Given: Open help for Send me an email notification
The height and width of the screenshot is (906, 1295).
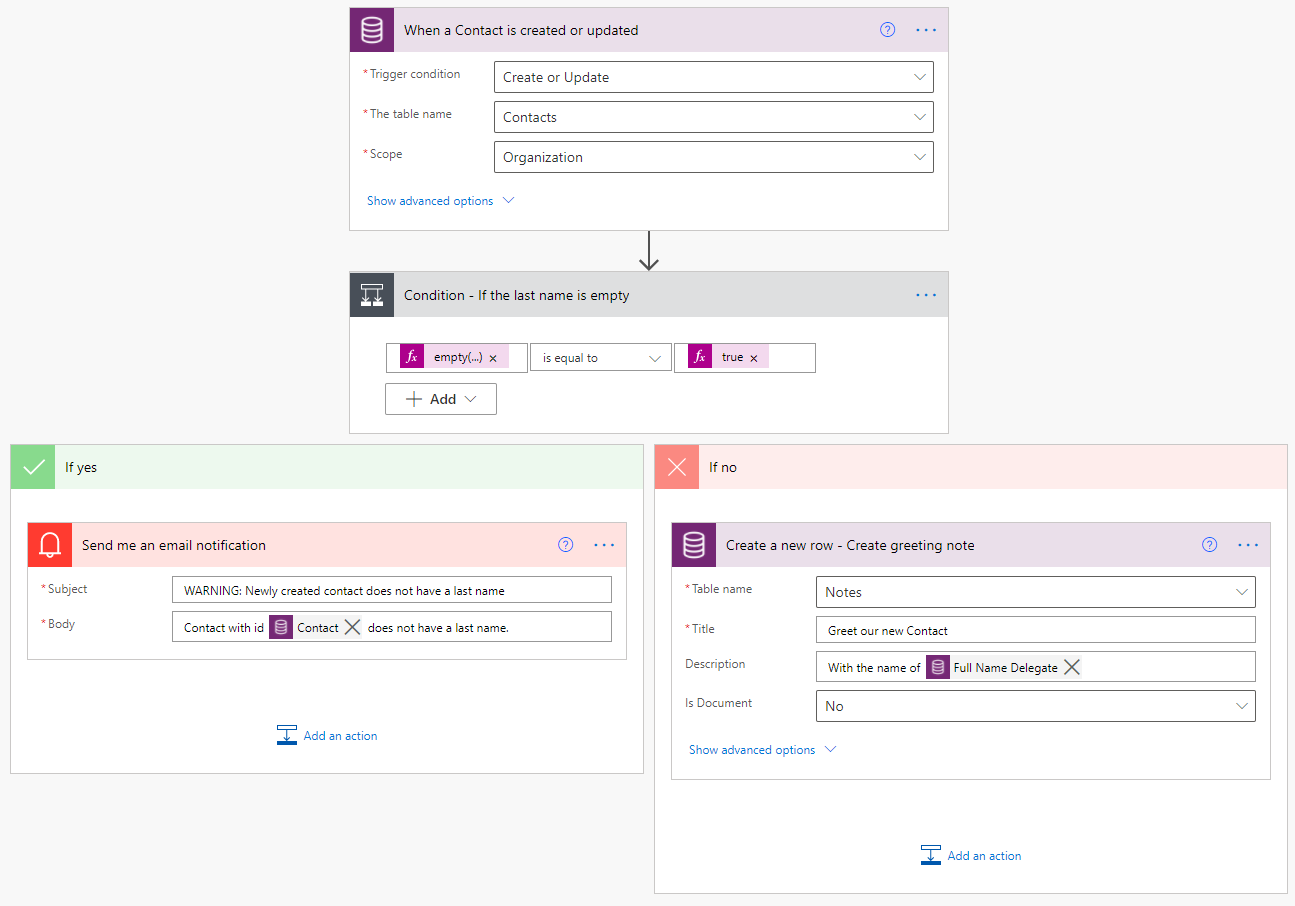Looking at the screenshot, I should 565,545.
